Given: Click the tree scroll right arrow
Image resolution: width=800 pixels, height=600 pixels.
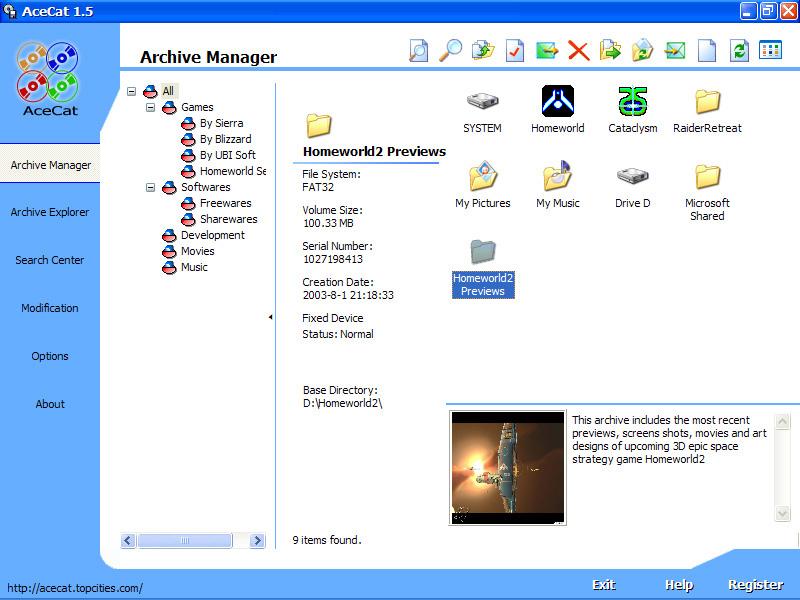Looking at the screenshot, I should click(x=258, y=540).
